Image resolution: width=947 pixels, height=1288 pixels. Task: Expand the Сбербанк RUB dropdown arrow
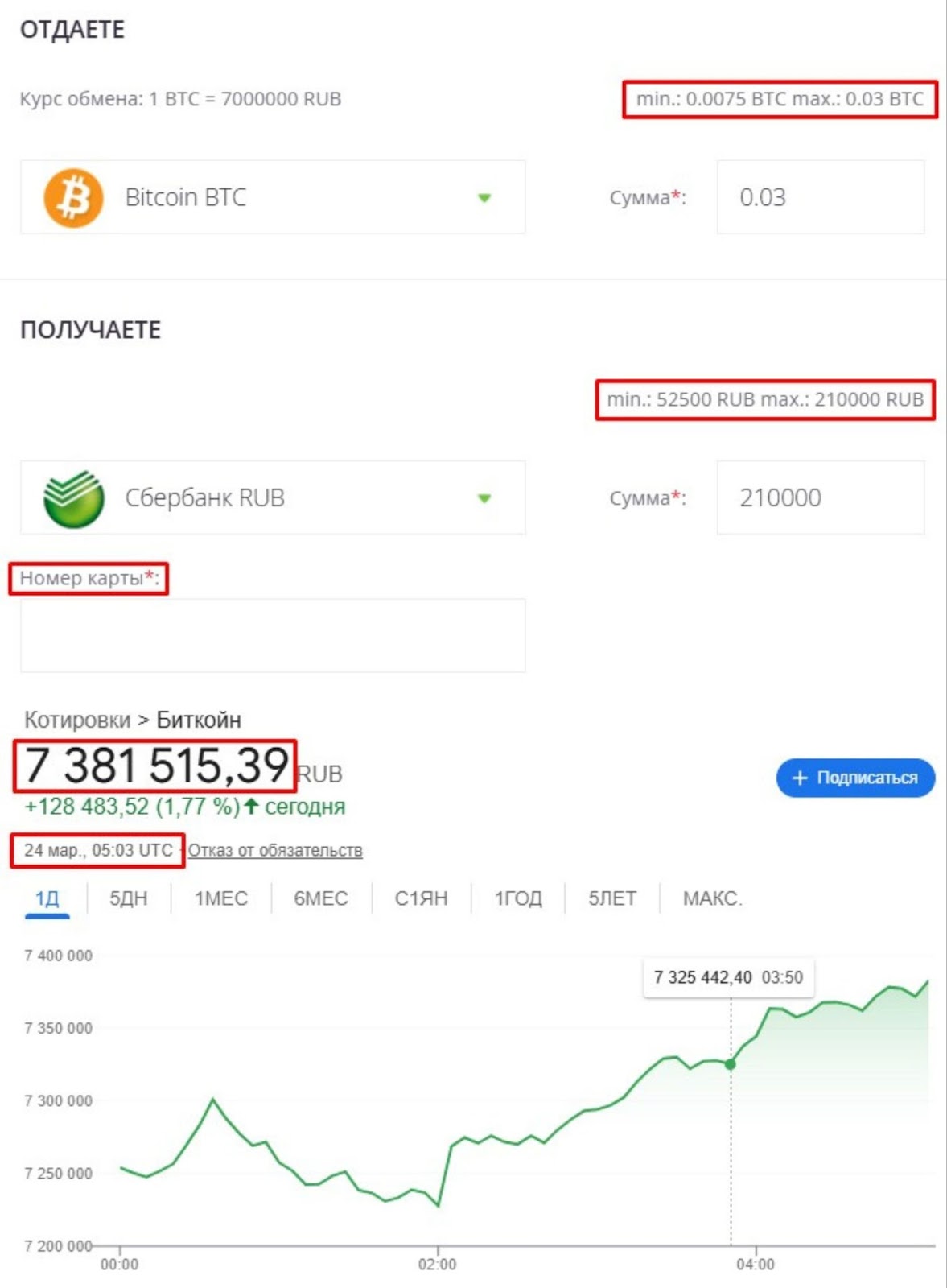[x=484, y=498]
